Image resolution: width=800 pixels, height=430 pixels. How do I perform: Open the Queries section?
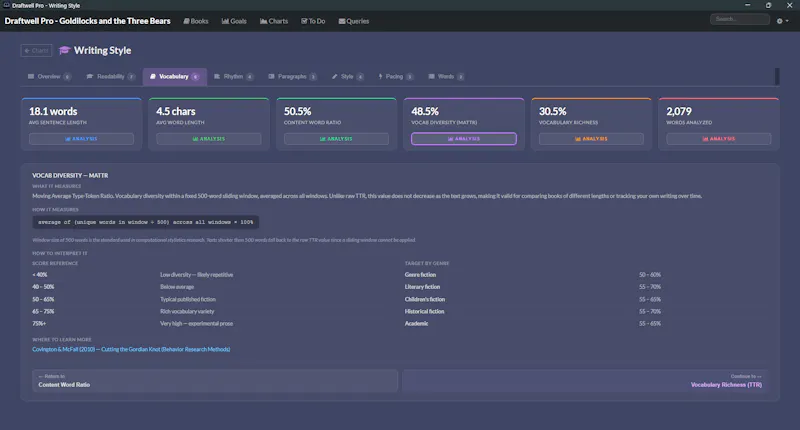[354, 21]
